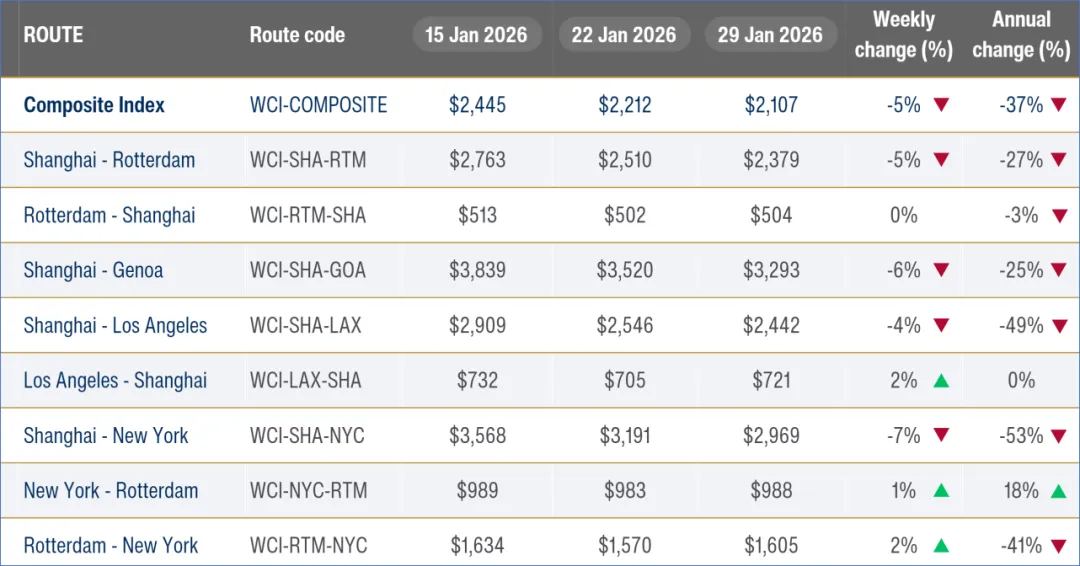Open the Shanghai - Rotterdam route link
Viewport: 1080px width, 566px height.
[x=109, y=160]
